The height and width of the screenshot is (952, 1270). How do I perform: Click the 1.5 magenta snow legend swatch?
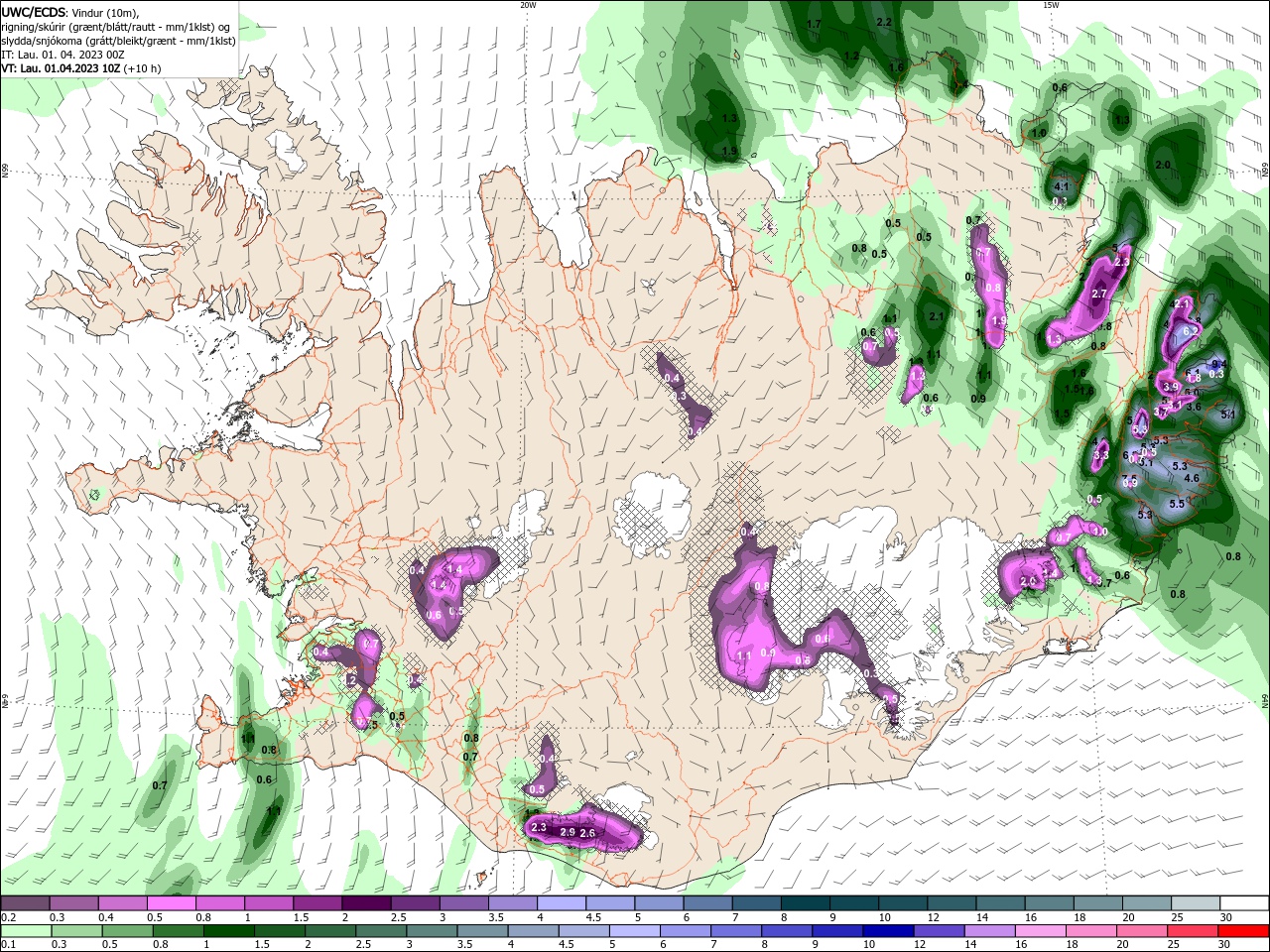pos(317,903)
